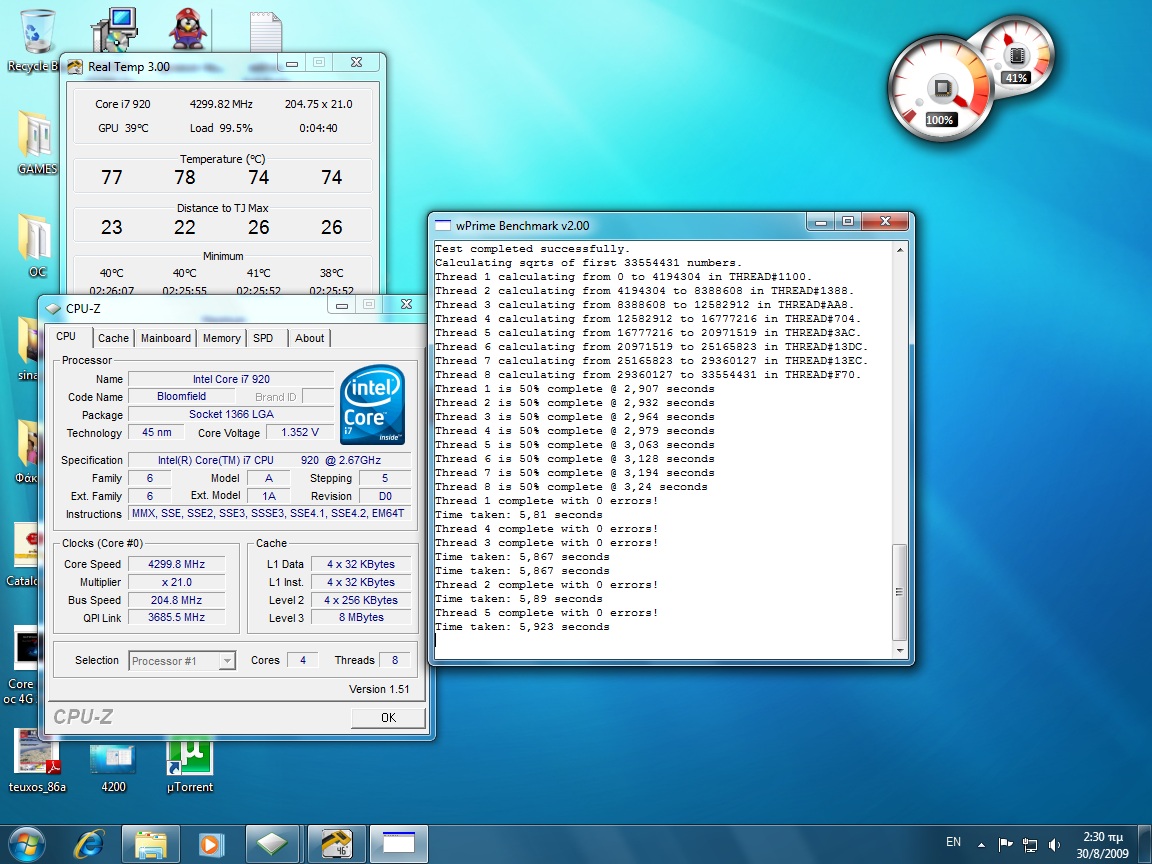Click the Package value 'Socket 1366 LGA'

(x=231, y=414)
